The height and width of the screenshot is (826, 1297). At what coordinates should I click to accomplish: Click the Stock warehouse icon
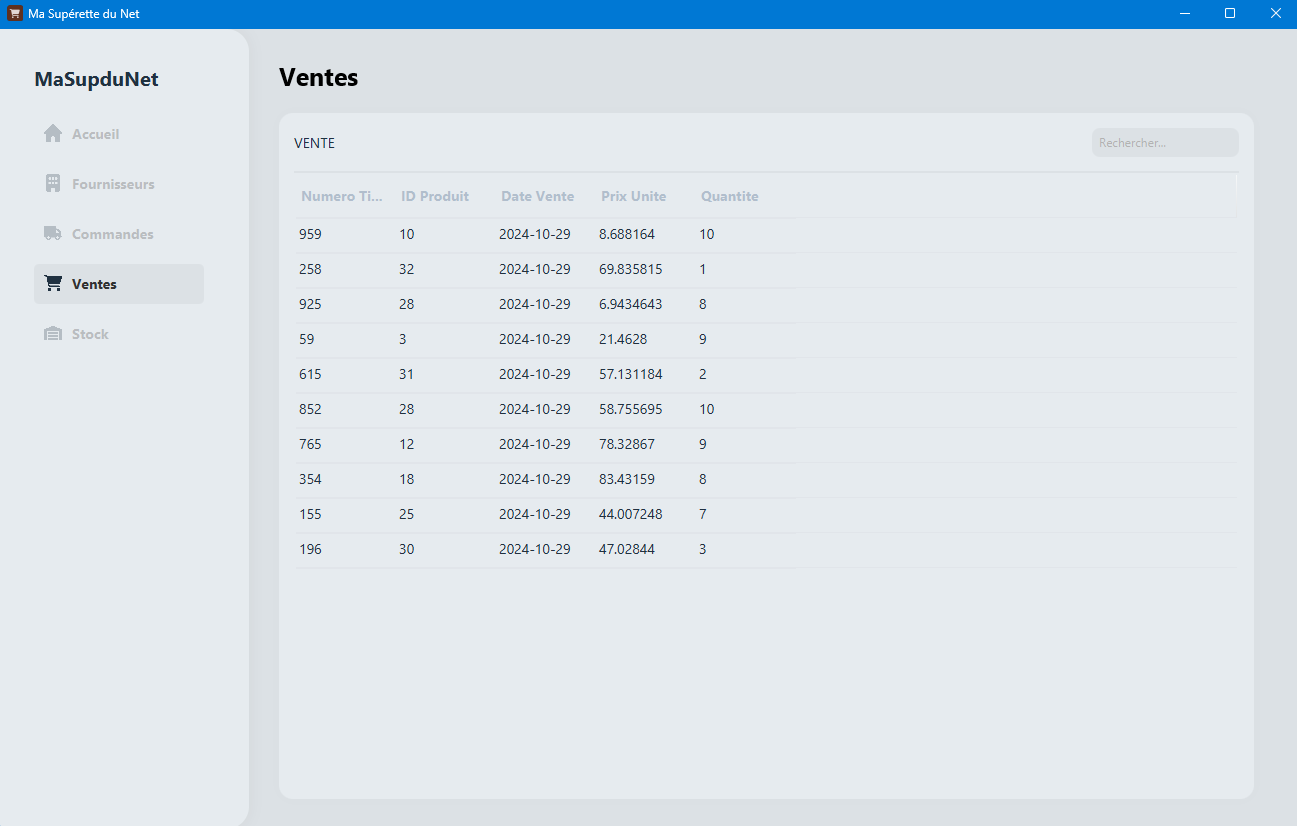point(53,334)
